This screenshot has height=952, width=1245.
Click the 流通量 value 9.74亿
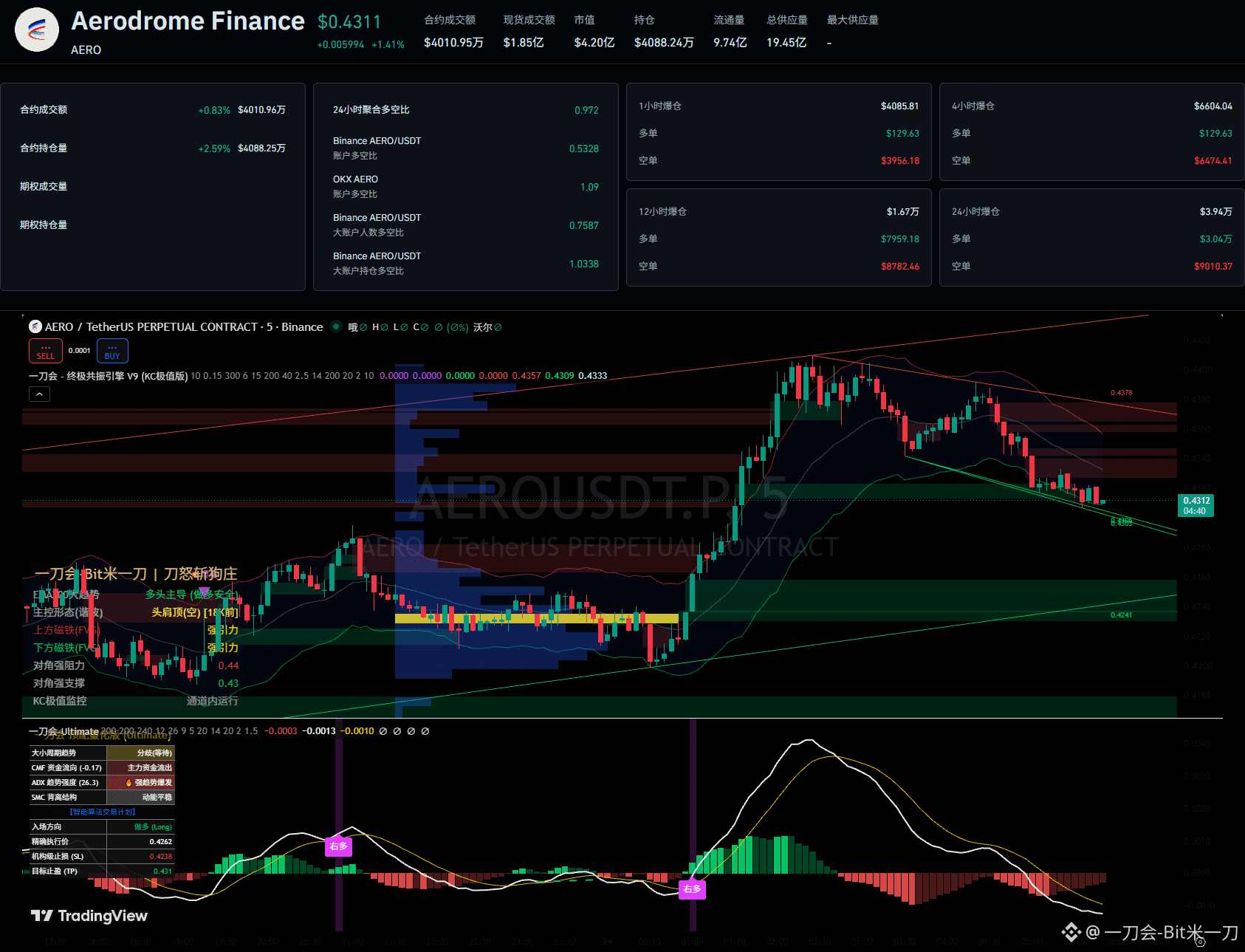pyautogui.click(x=730, y=43)
